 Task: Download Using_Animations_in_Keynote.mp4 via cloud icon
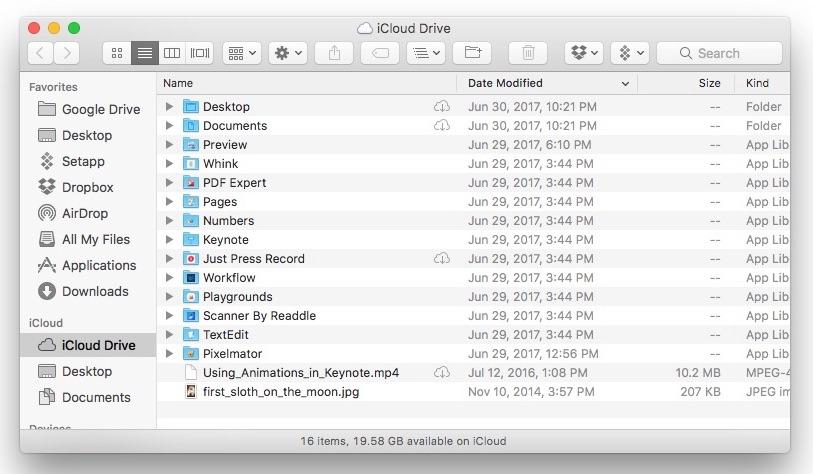[442, 372]
